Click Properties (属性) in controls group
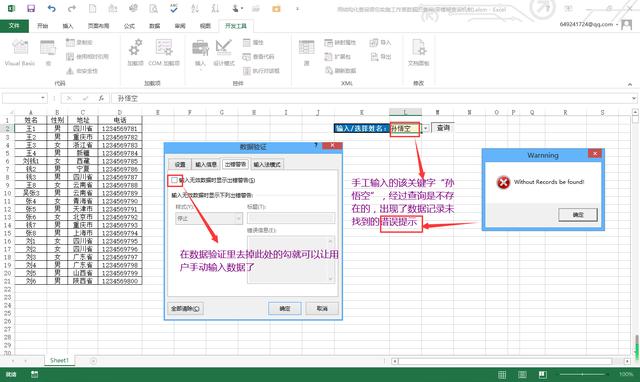This screenshot has height=382, width=640. 253,42
